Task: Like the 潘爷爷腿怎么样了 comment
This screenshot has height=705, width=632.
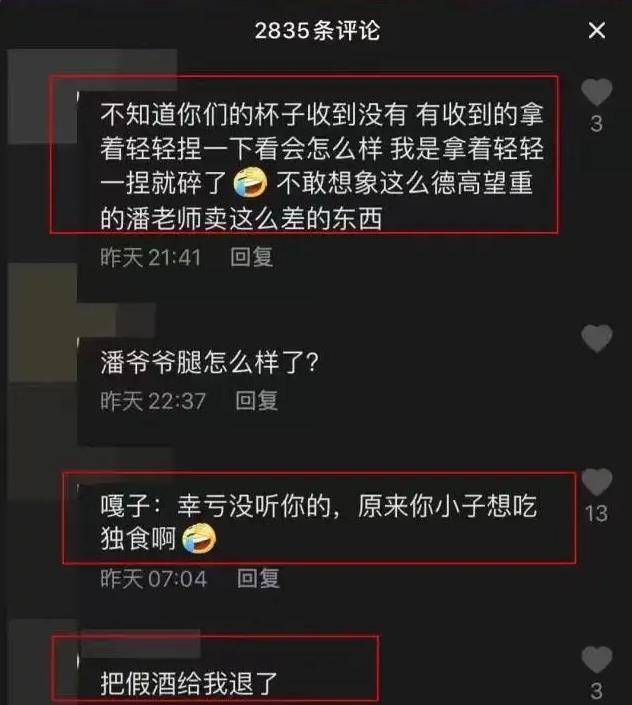Action: [596, 338]
